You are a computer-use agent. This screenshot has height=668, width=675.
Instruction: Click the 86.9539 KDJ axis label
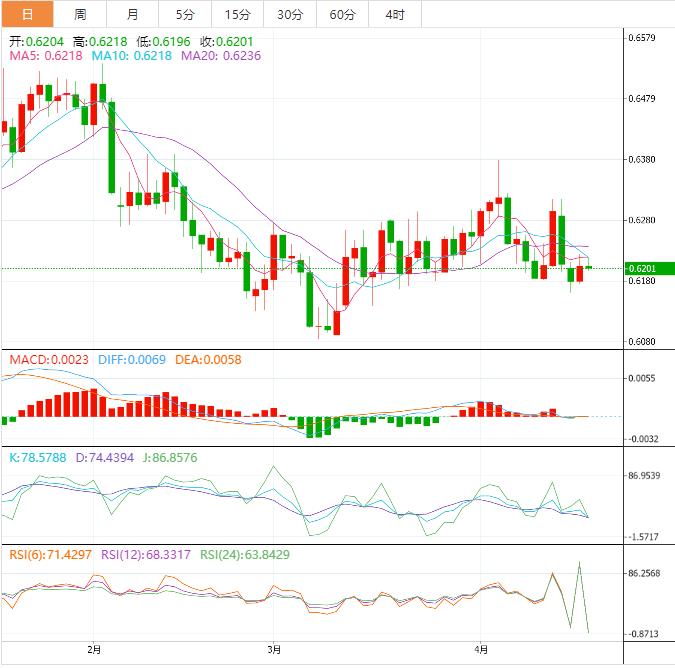(644, 476)
